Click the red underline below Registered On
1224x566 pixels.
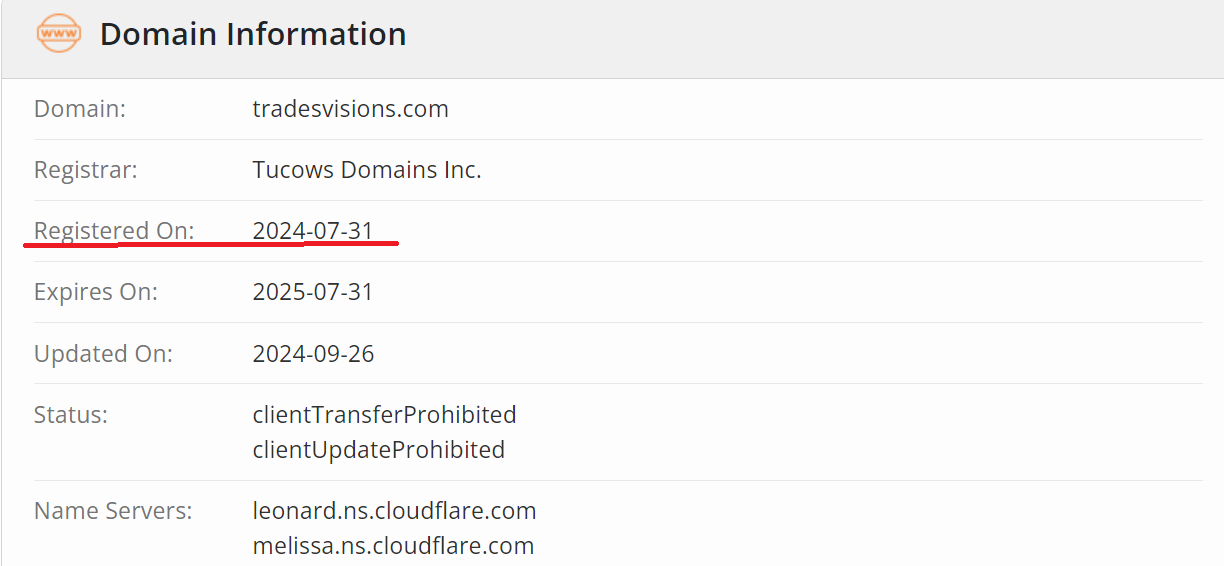click(210, 244)
